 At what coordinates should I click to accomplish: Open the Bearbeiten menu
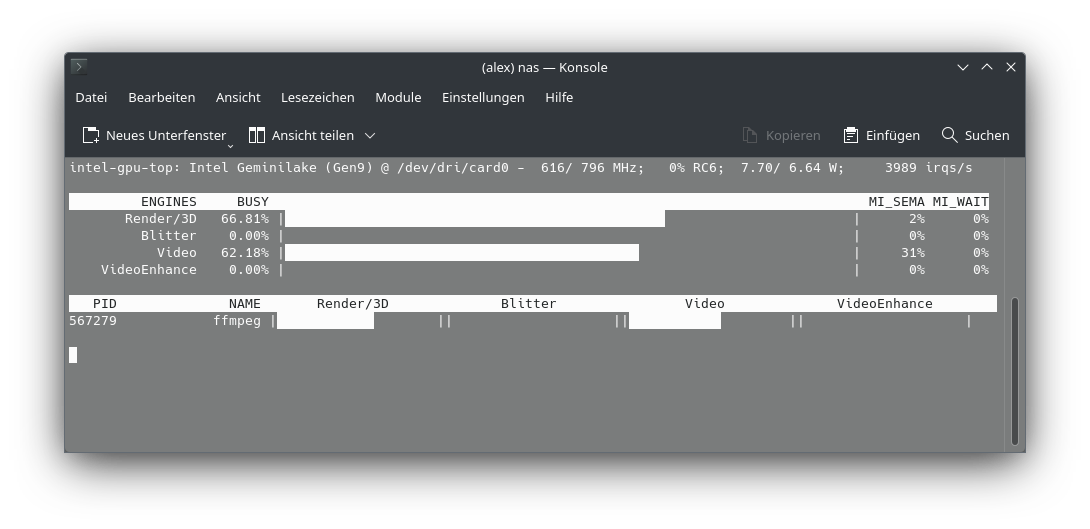coord(161,97)
